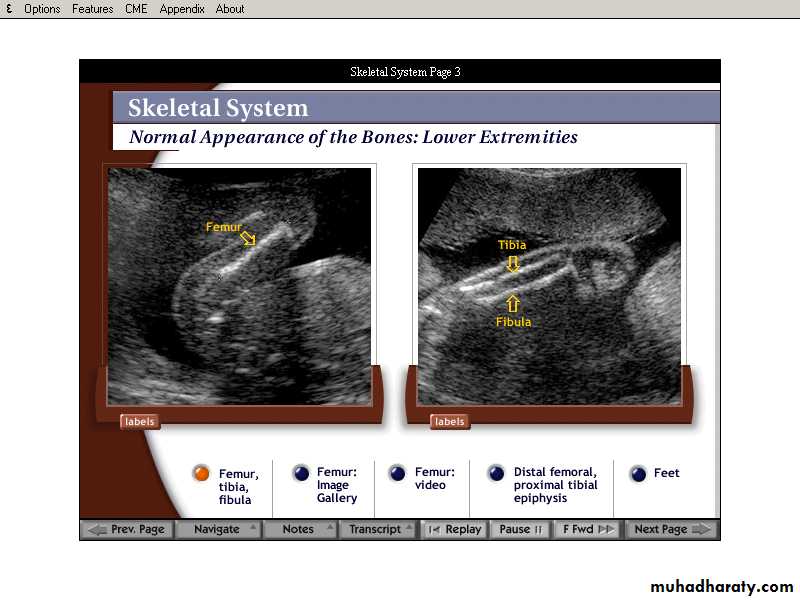
Task: Click the Distal femoral epiphysis bullet
Action: [x=495, y=474]
